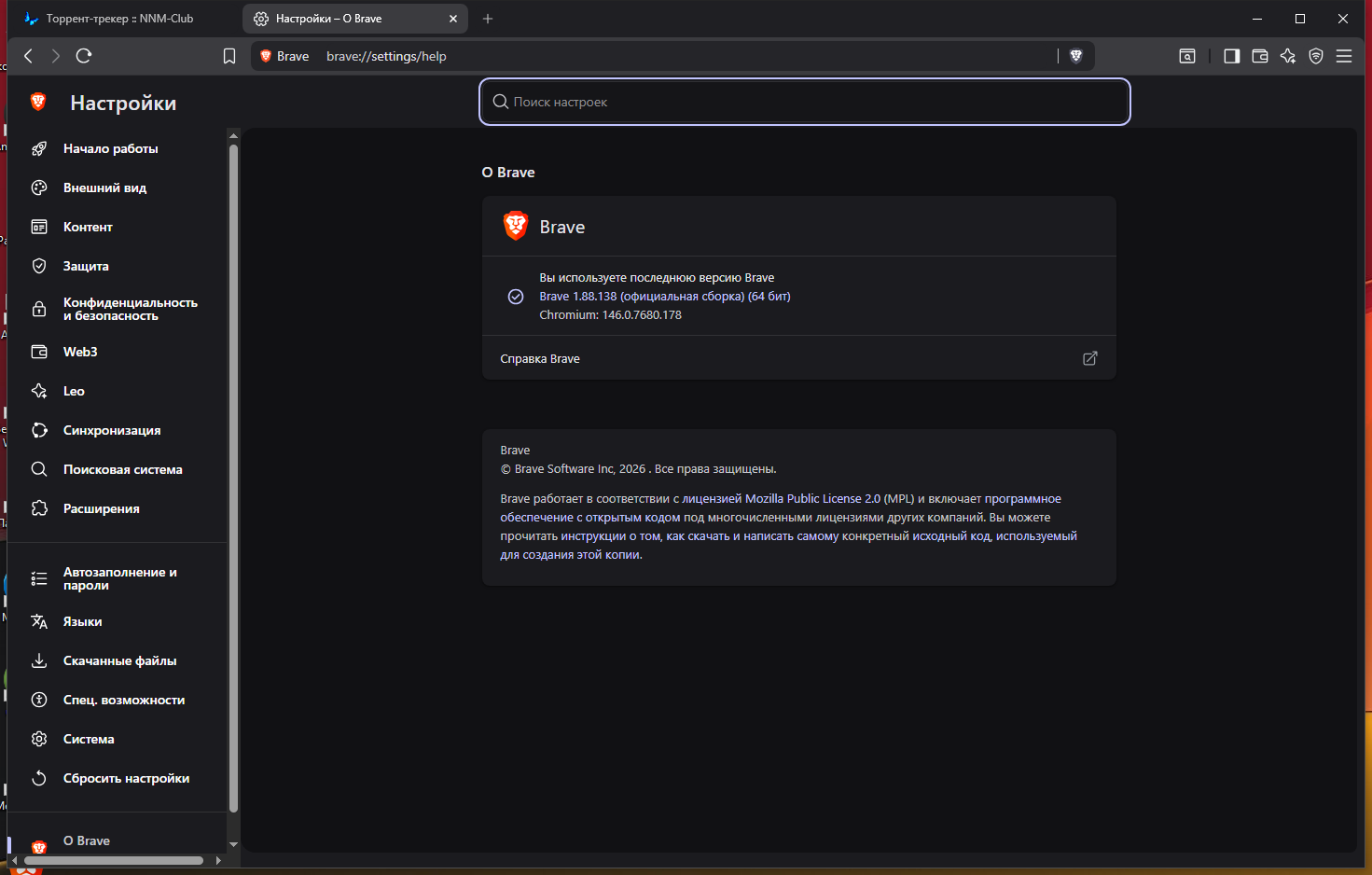Viewport: 1372px width, 875px height.
Task: Open Внешний вид settings section
Action: (x=104, y=187)
